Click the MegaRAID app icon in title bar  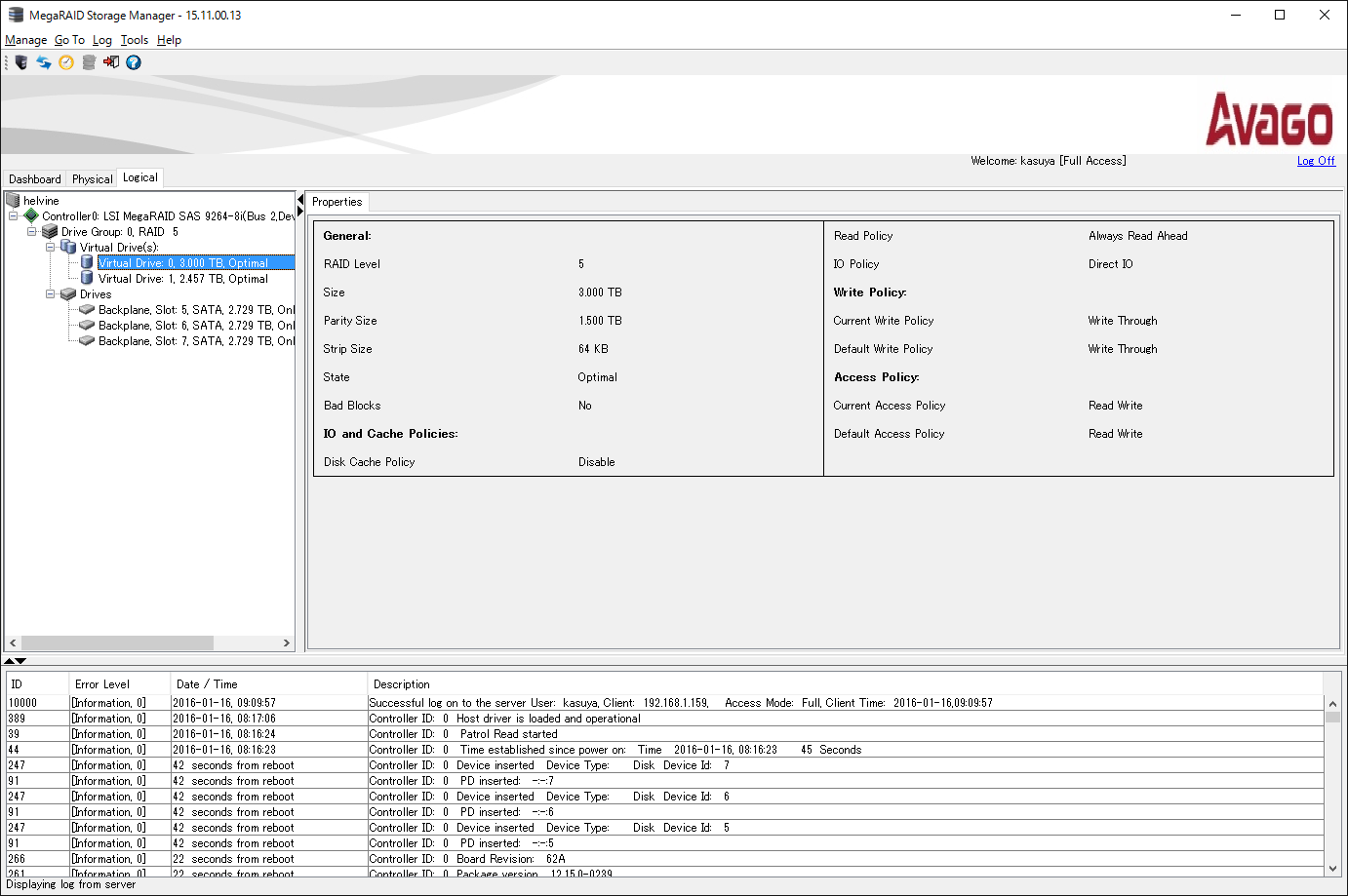coord(16,15)
